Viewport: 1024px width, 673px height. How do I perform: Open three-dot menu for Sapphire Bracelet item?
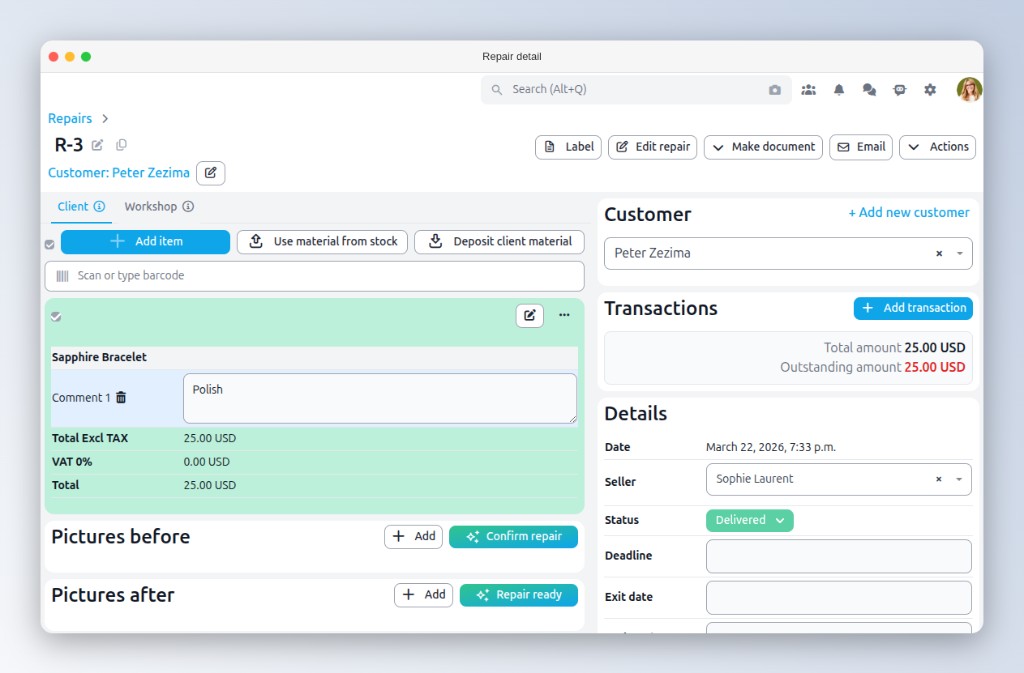tap(564, 315)
